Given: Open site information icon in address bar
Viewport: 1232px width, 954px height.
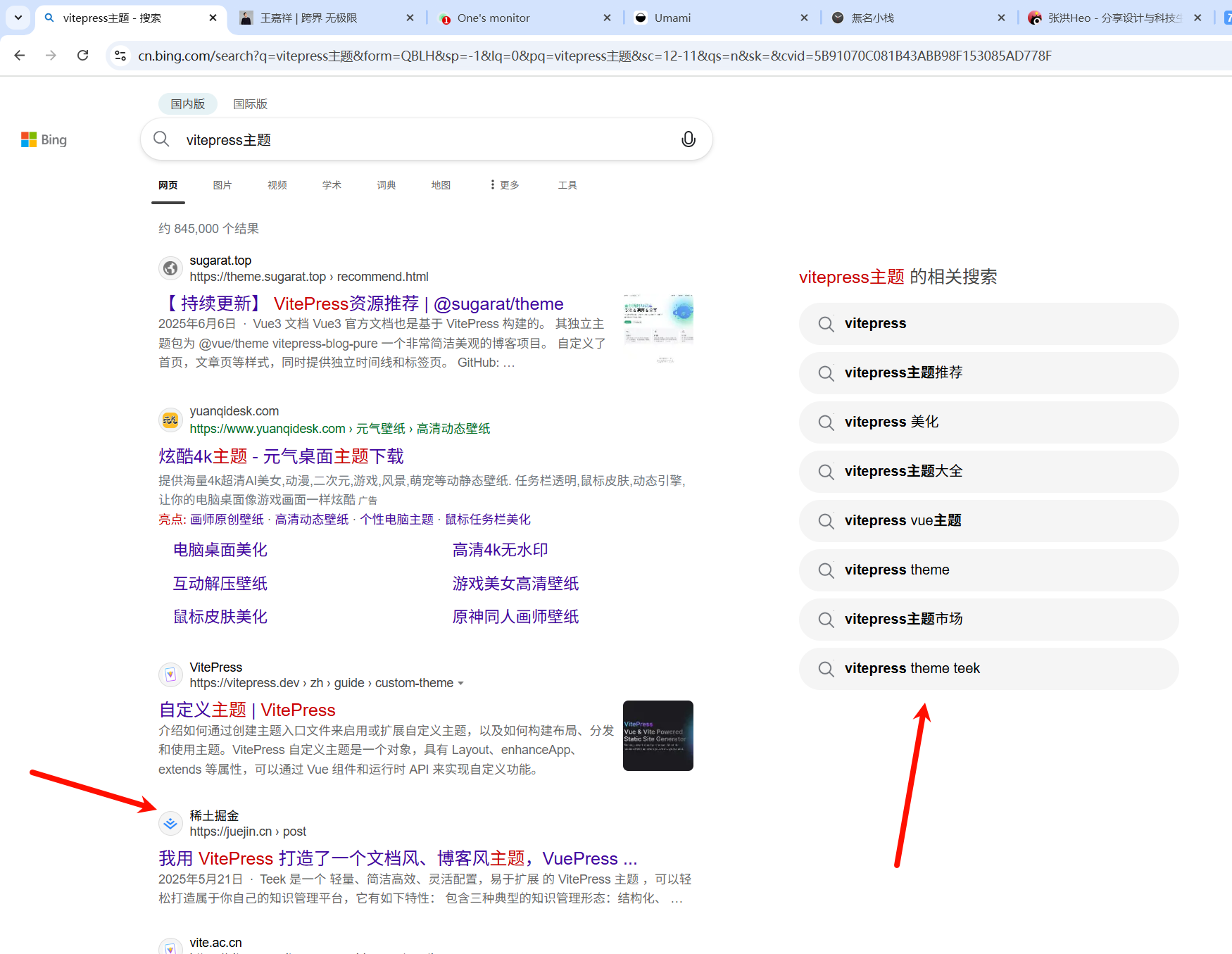Looking at the screenshot, I should tap(120, 56).
